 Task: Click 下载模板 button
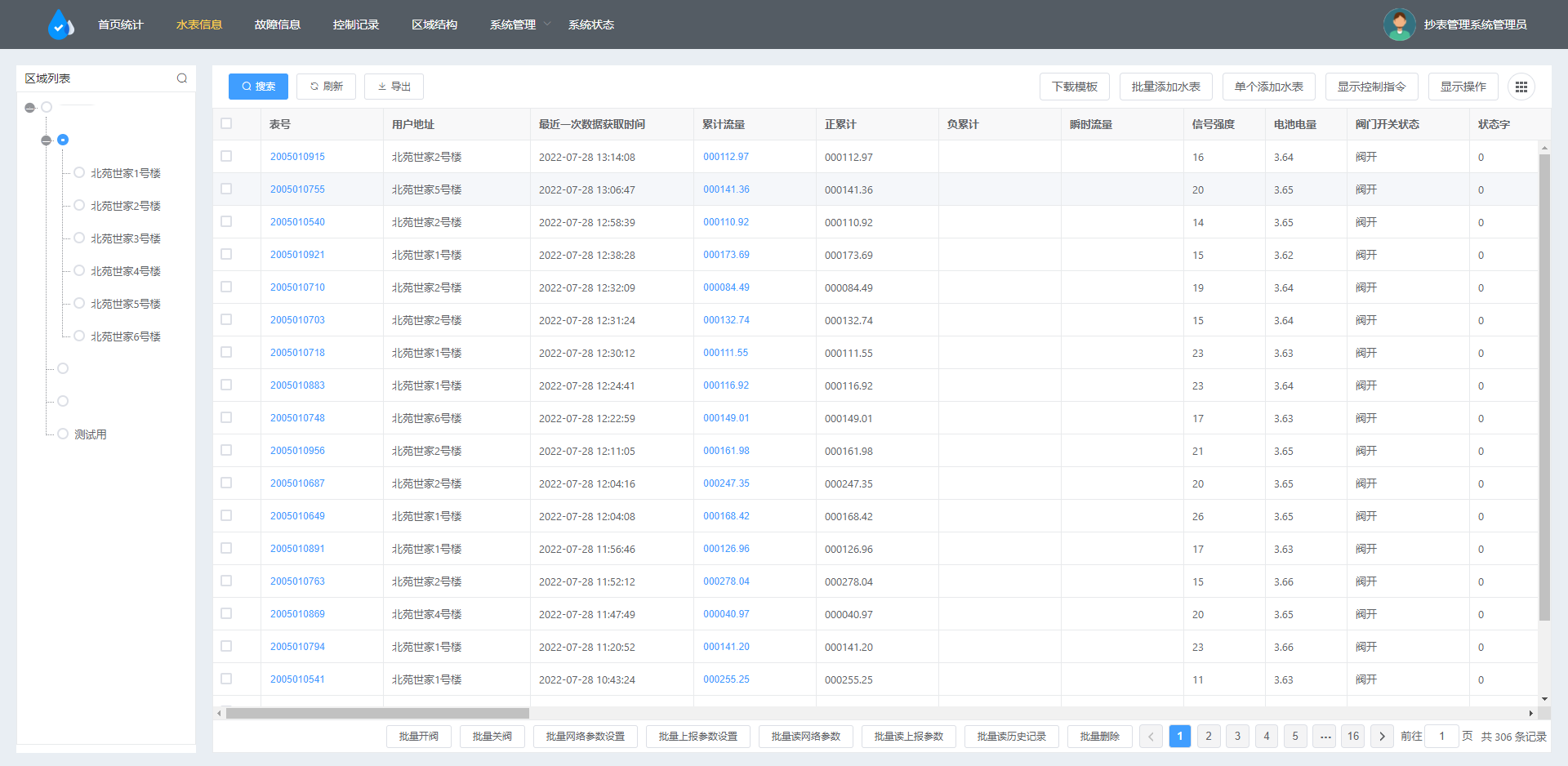[x=1075, y=87]
